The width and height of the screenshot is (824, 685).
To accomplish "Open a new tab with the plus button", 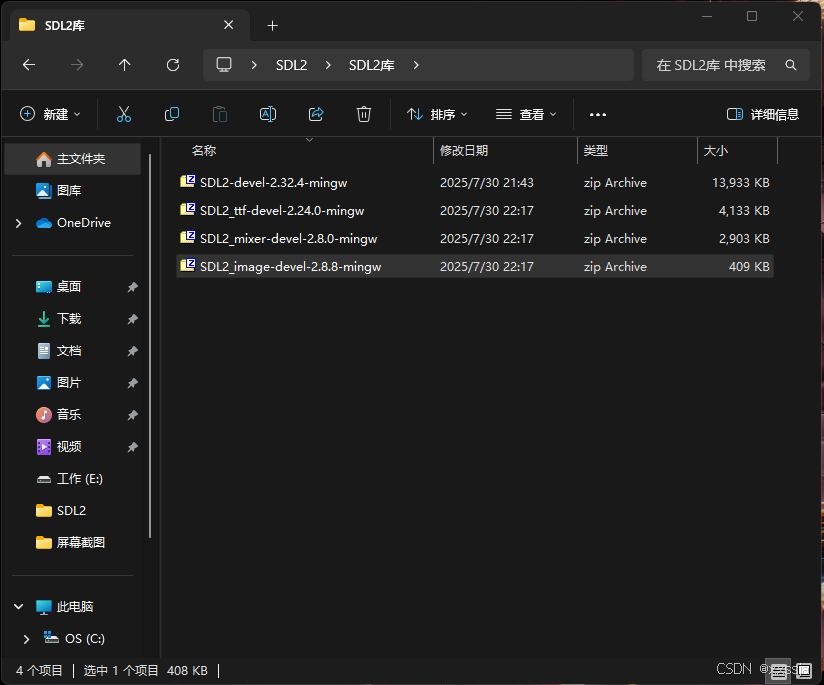I will [272, 25].
